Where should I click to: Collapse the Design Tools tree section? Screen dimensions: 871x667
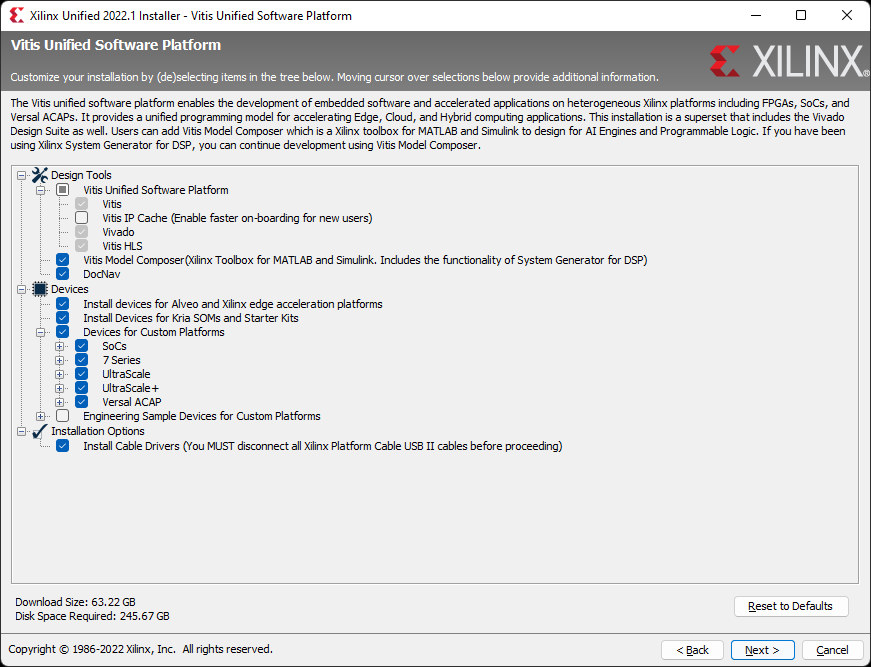pos(21,175)
